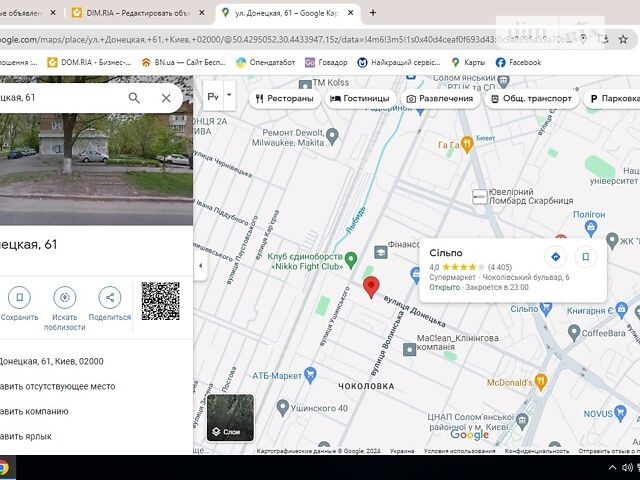Open the Говадор bookmark
Image resolution: width=640 pixels, height=480 pixels.
[326, 62]
